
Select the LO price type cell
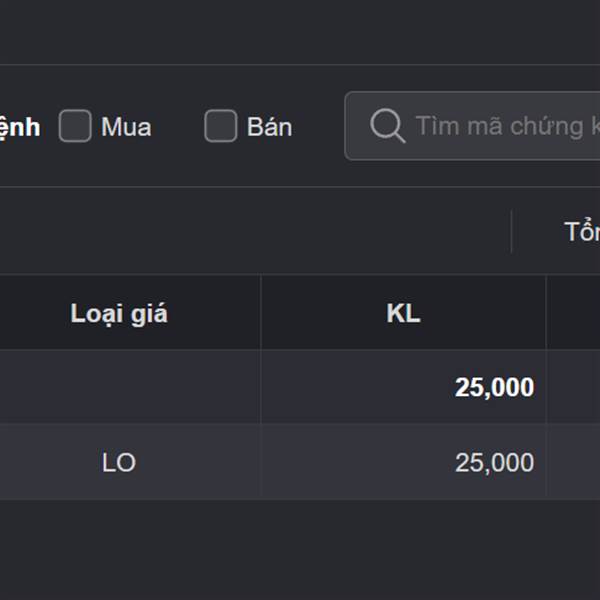(119, 463)
